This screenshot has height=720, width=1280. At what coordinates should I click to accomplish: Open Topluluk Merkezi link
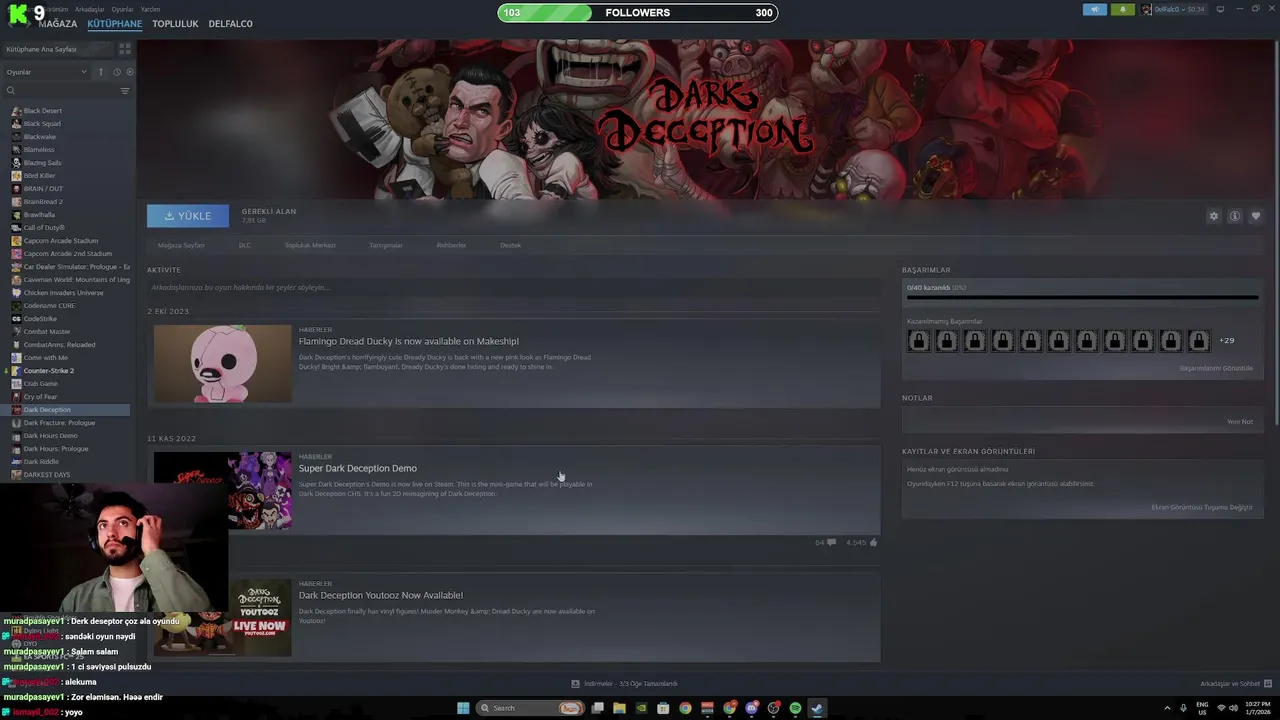click(310, 245)
